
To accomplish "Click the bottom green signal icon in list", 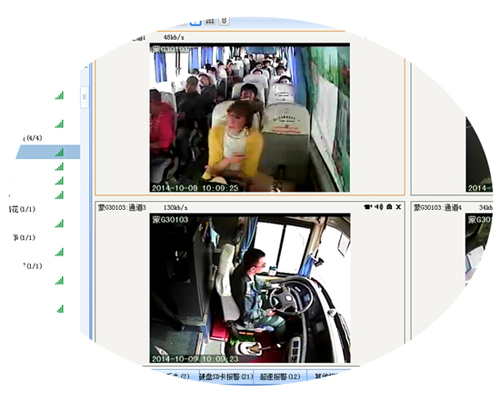I will tap(60, 309).
